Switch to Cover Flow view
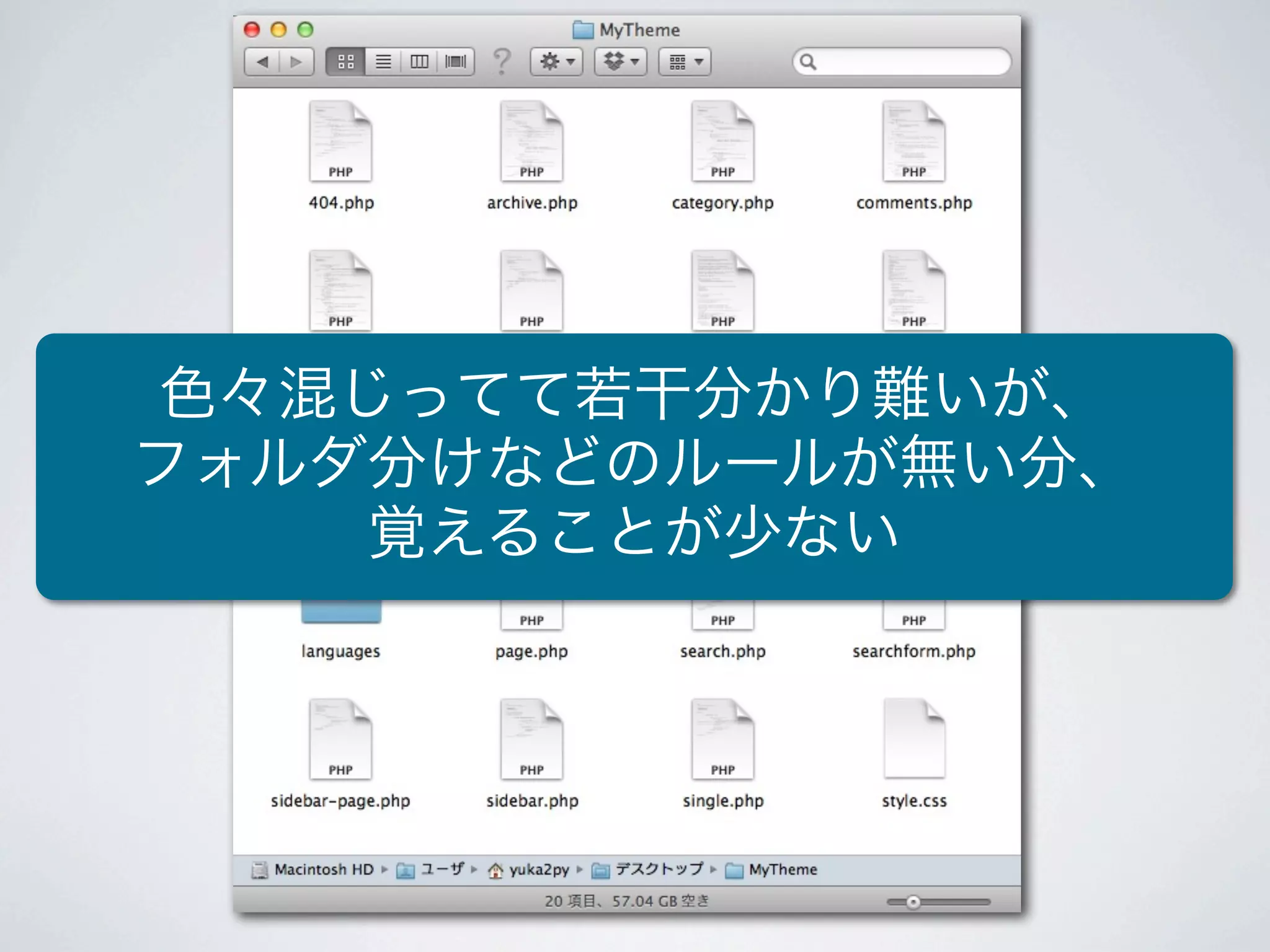This screenshot has height=952, width=1270. [x=456, y=61]
